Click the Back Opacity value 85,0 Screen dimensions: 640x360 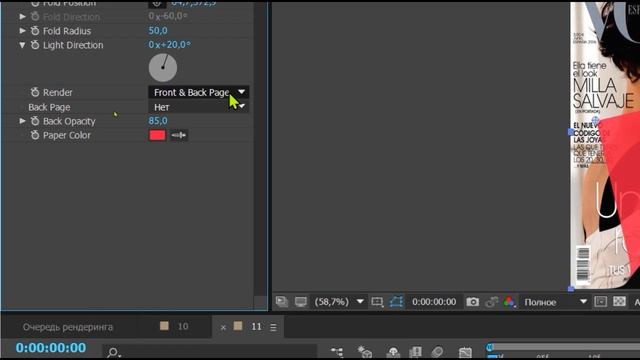point(158,121)
